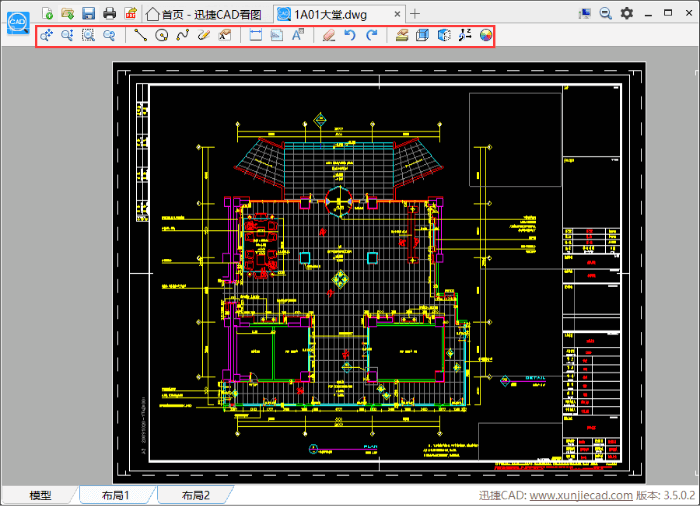This screenshot has height=506, width=700.
Task: Undo the last action
Action: pyautogui.click(x=350, y=36)
